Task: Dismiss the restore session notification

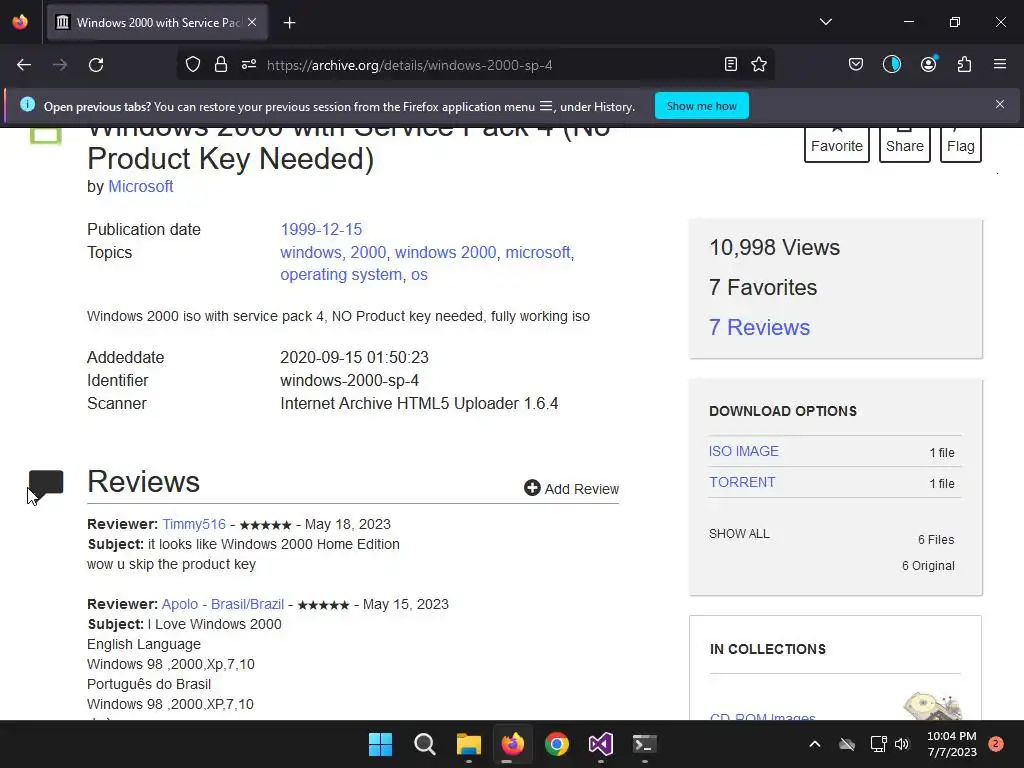Action: tap(999, 104)
